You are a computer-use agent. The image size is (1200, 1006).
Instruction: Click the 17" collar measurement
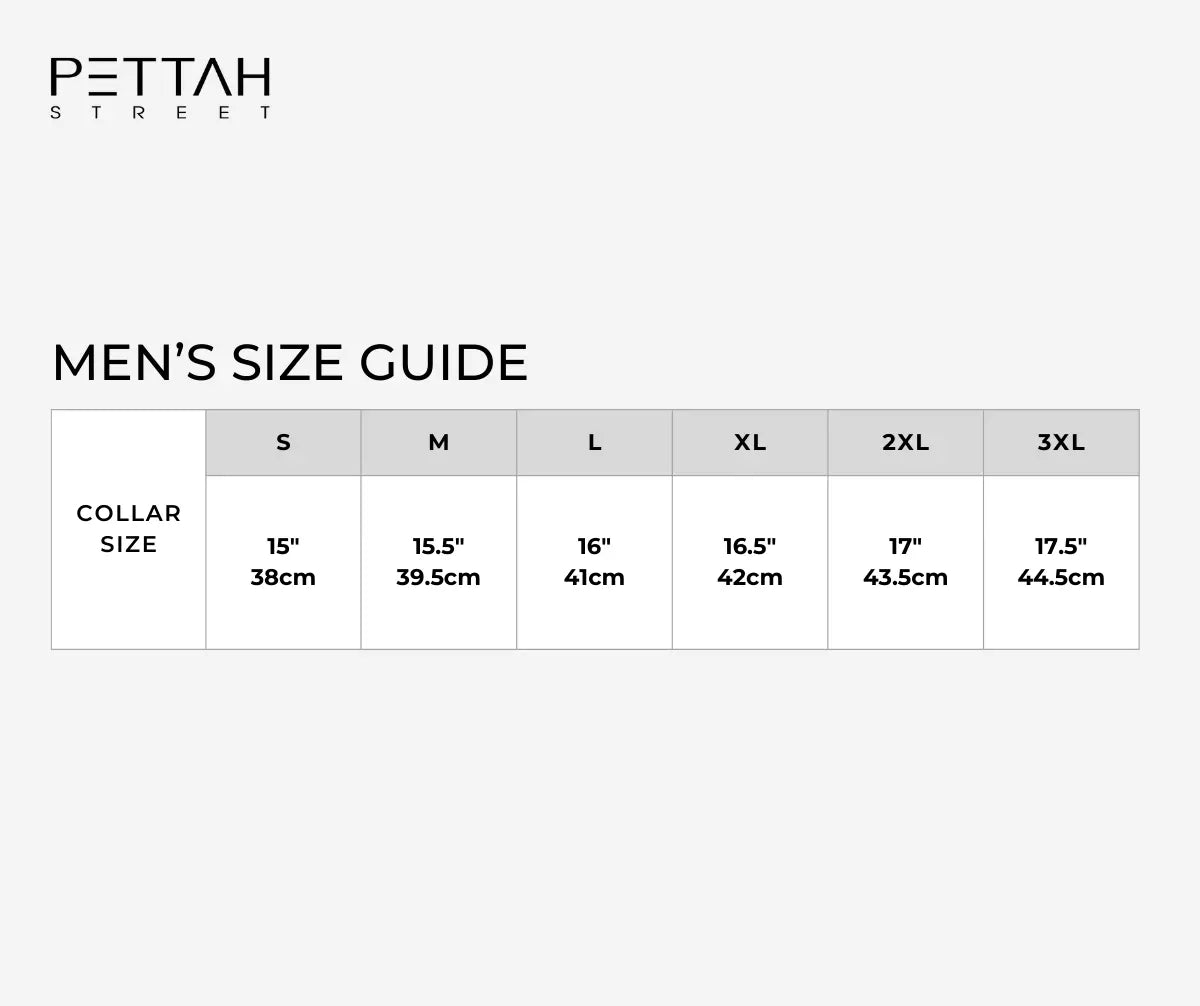(905, 546)
